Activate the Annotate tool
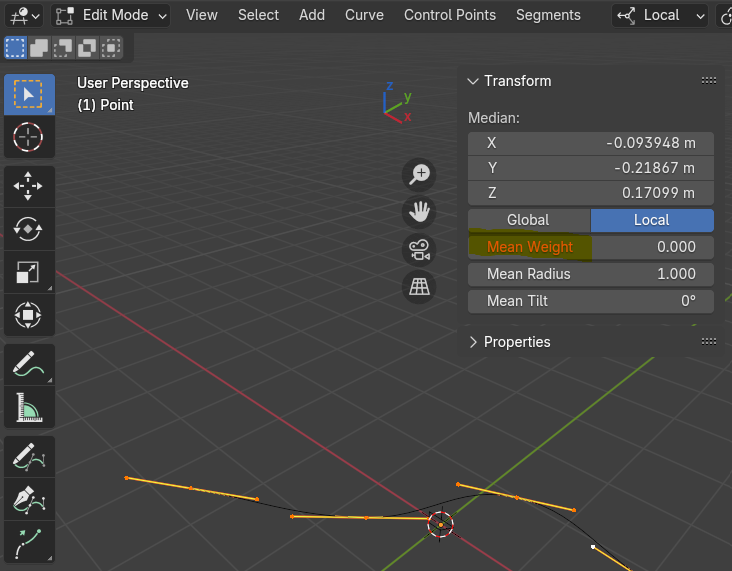The width and height of the screenshot is (732, 571). pos(29,365)
